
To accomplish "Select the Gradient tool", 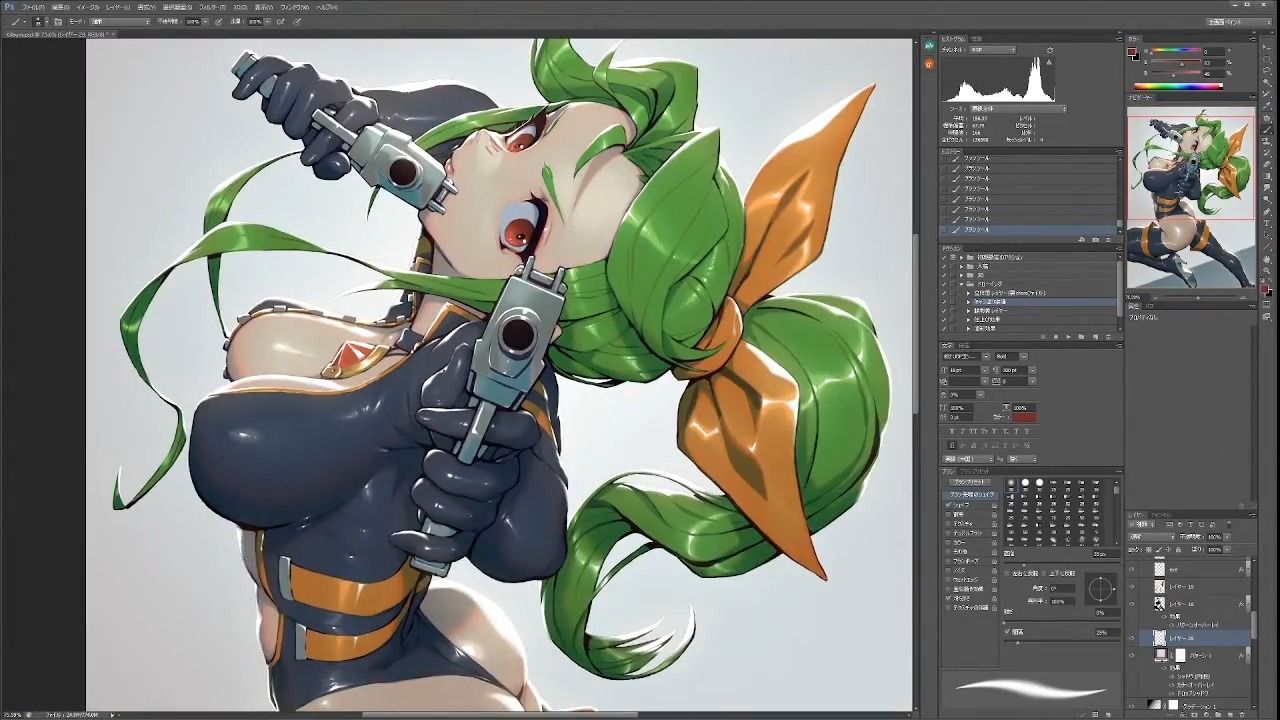I will click(x=1266, y=177).
